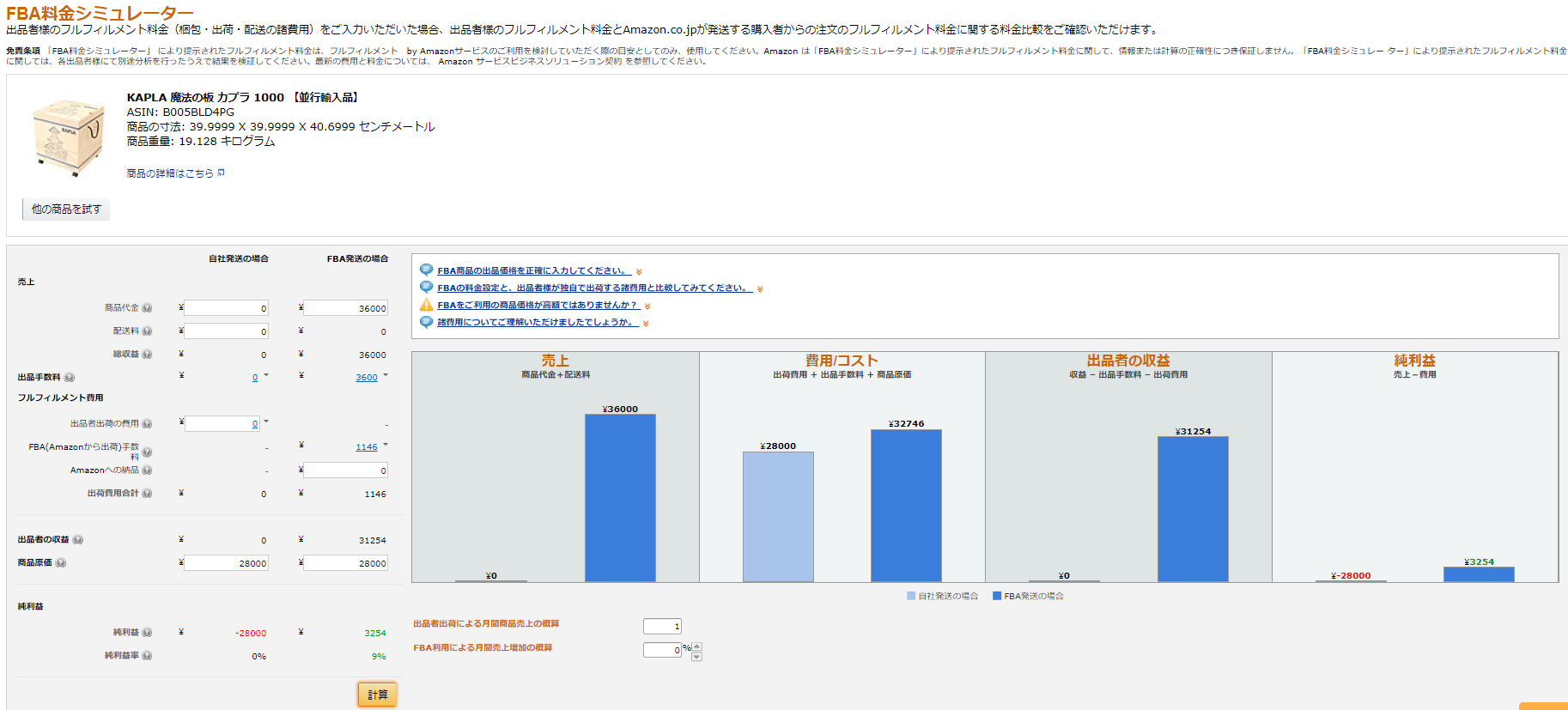Open dropdown arrow next to 出品手数料 3600

pos(386,375)
